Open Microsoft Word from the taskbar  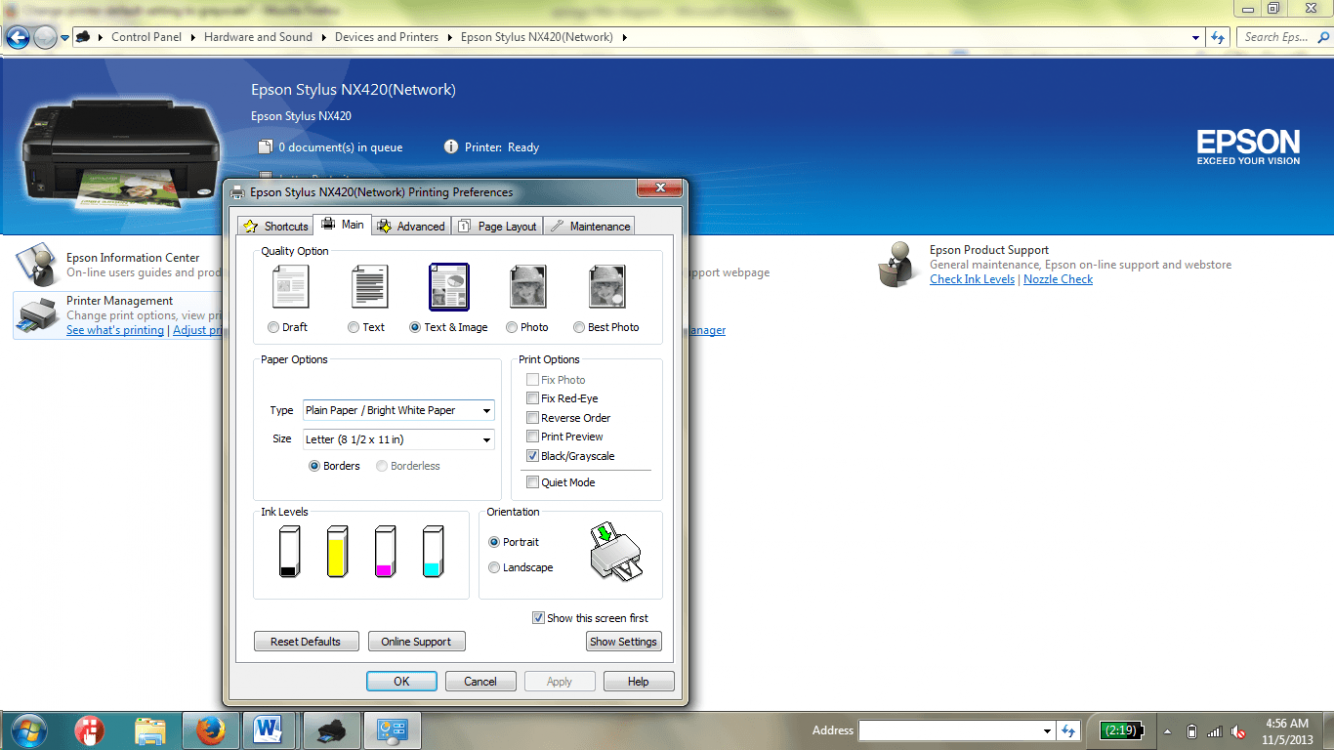coord(268,731)
